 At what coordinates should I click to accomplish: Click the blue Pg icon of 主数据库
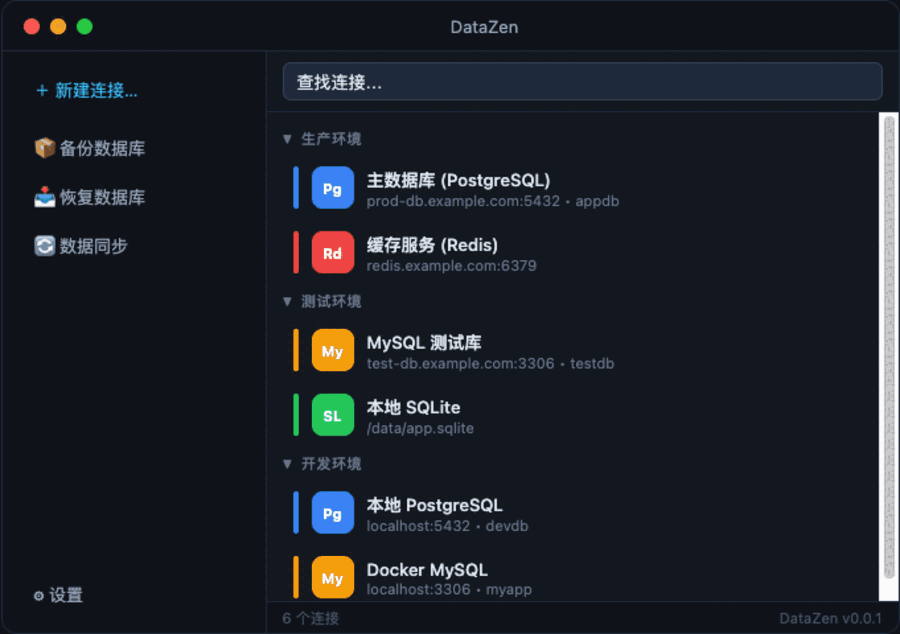tap(332, 188)
